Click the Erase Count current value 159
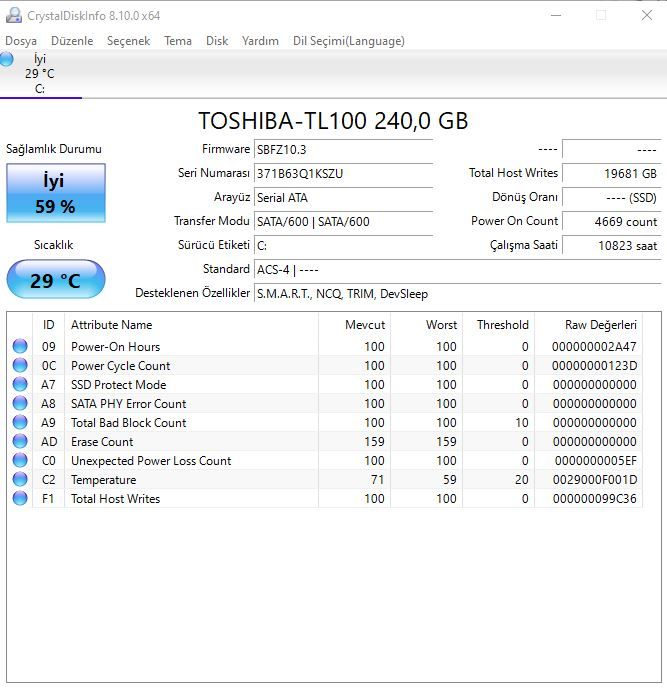The image size is (667, 690). pyautogui.click(x=374, y=441)
